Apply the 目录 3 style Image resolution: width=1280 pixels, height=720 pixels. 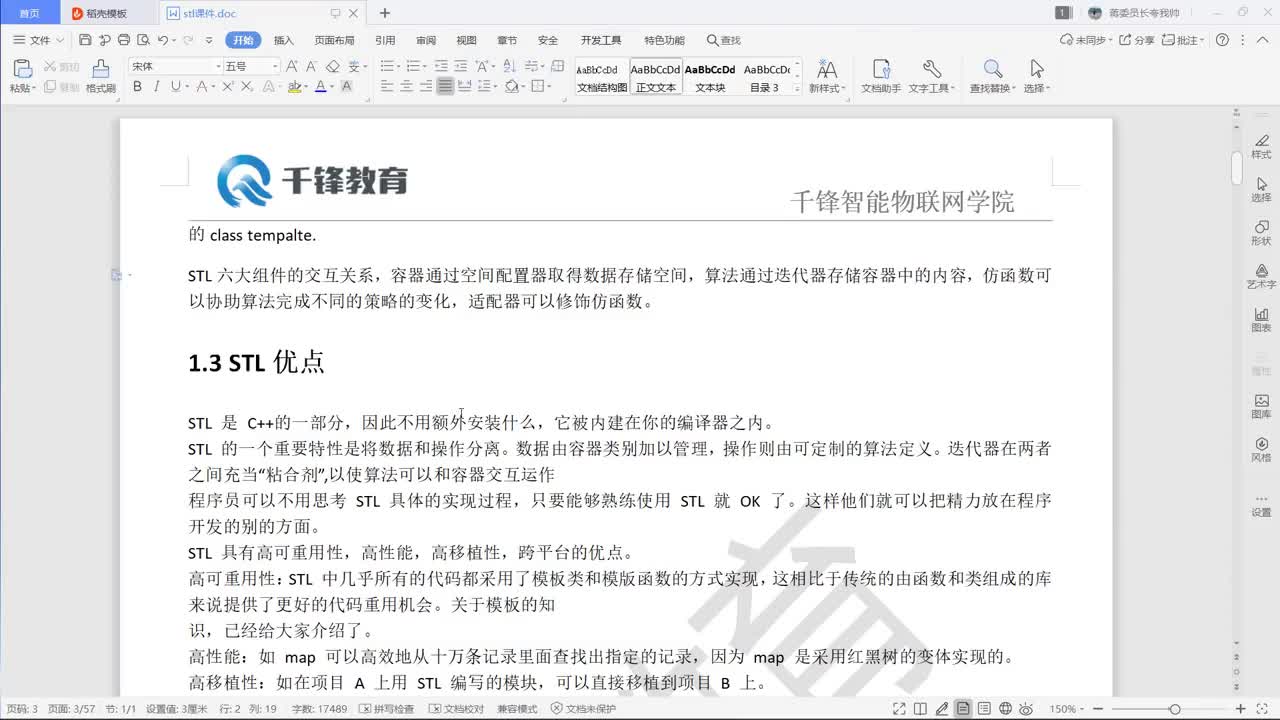pos(766,77)
